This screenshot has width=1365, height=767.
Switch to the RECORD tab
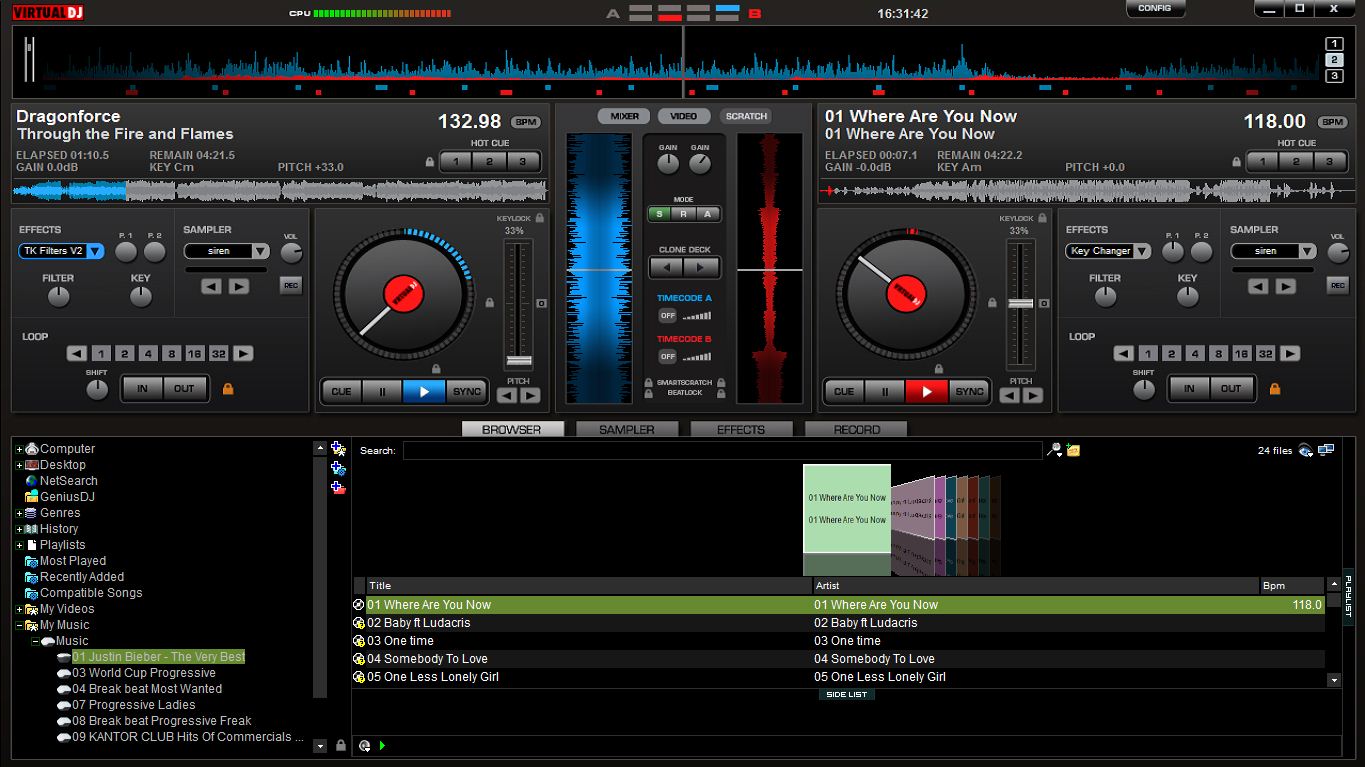857,429
